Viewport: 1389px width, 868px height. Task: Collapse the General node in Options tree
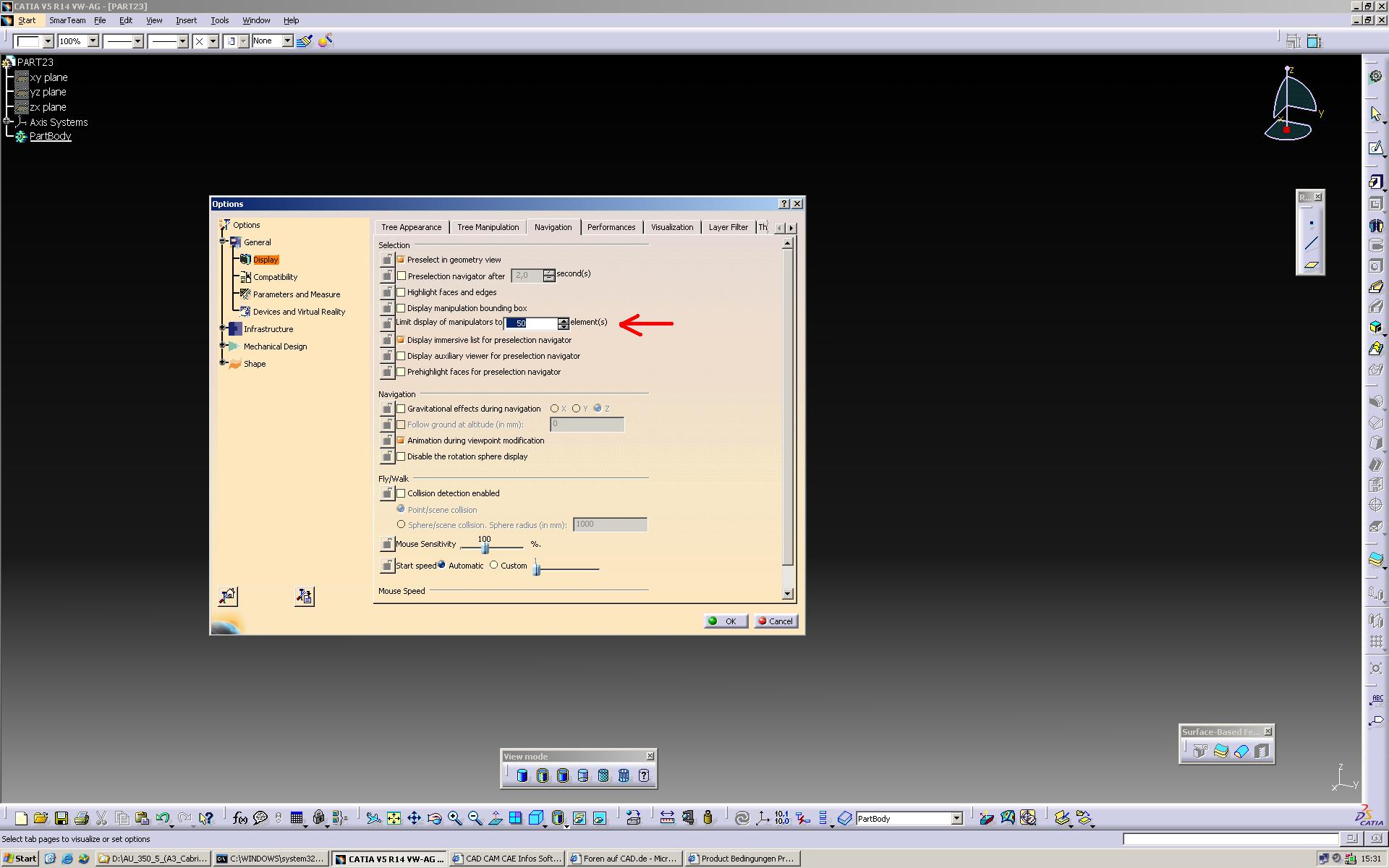[224, 242]
